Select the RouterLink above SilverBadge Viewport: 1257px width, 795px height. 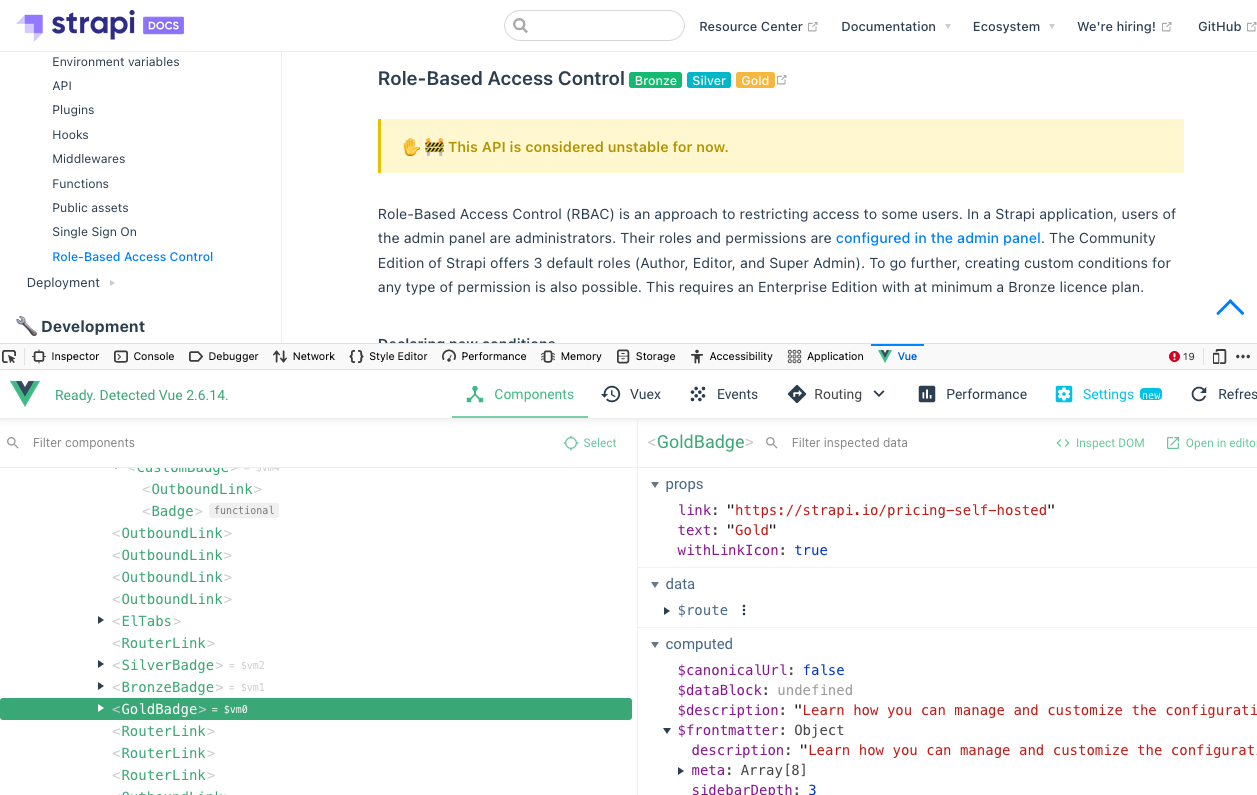coord(163,643)
